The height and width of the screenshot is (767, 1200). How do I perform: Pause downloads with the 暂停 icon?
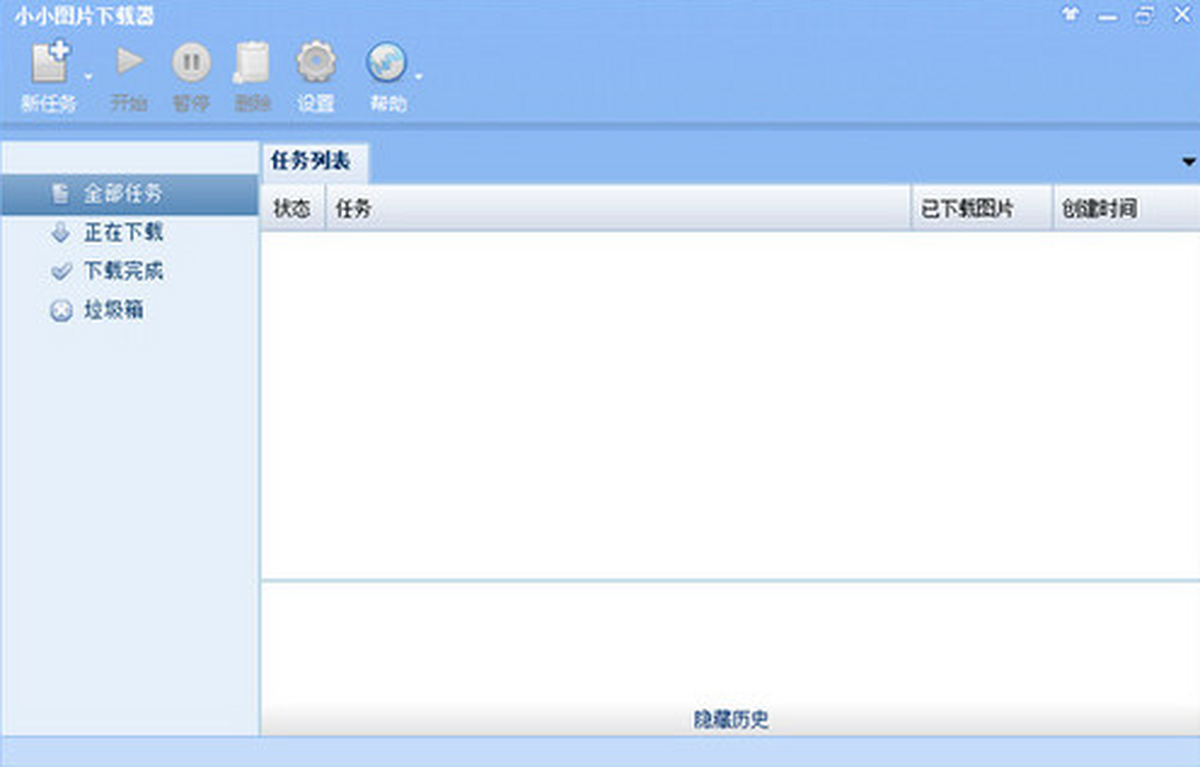click(x=191, y=64)
